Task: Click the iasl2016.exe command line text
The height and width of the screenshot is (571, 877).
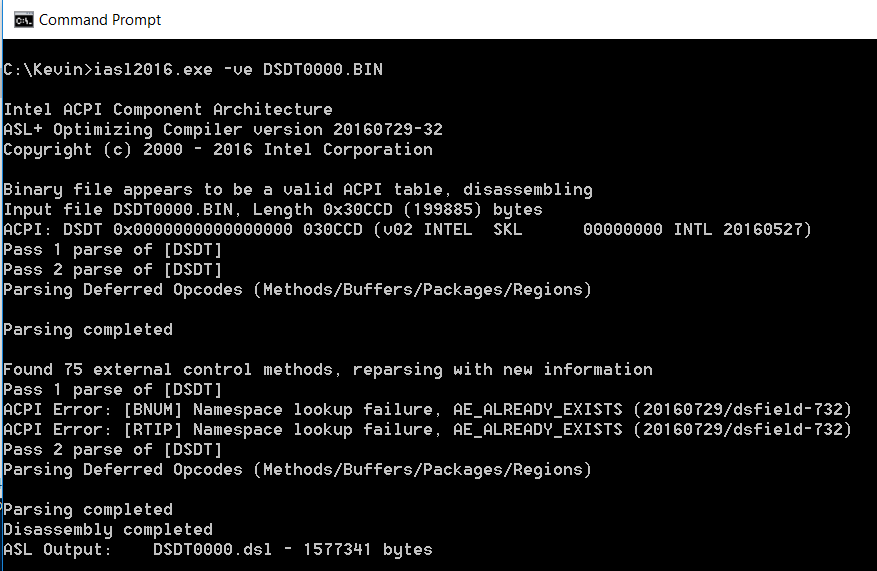Action: point(193,69)
